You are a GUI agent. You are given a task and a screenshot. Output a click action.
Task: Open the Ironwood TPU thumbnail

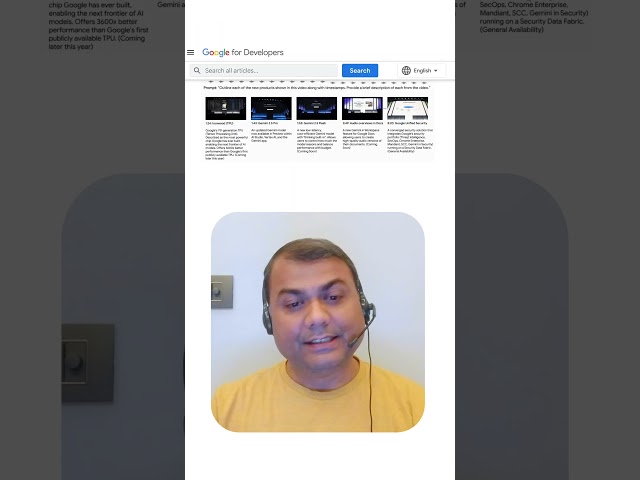click(x=226, y=108)
